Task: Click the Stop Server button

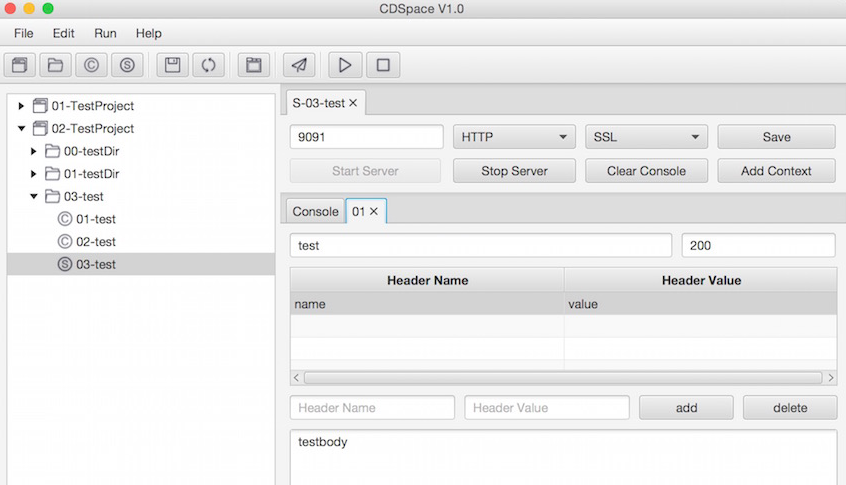Action: coord(514,171)
